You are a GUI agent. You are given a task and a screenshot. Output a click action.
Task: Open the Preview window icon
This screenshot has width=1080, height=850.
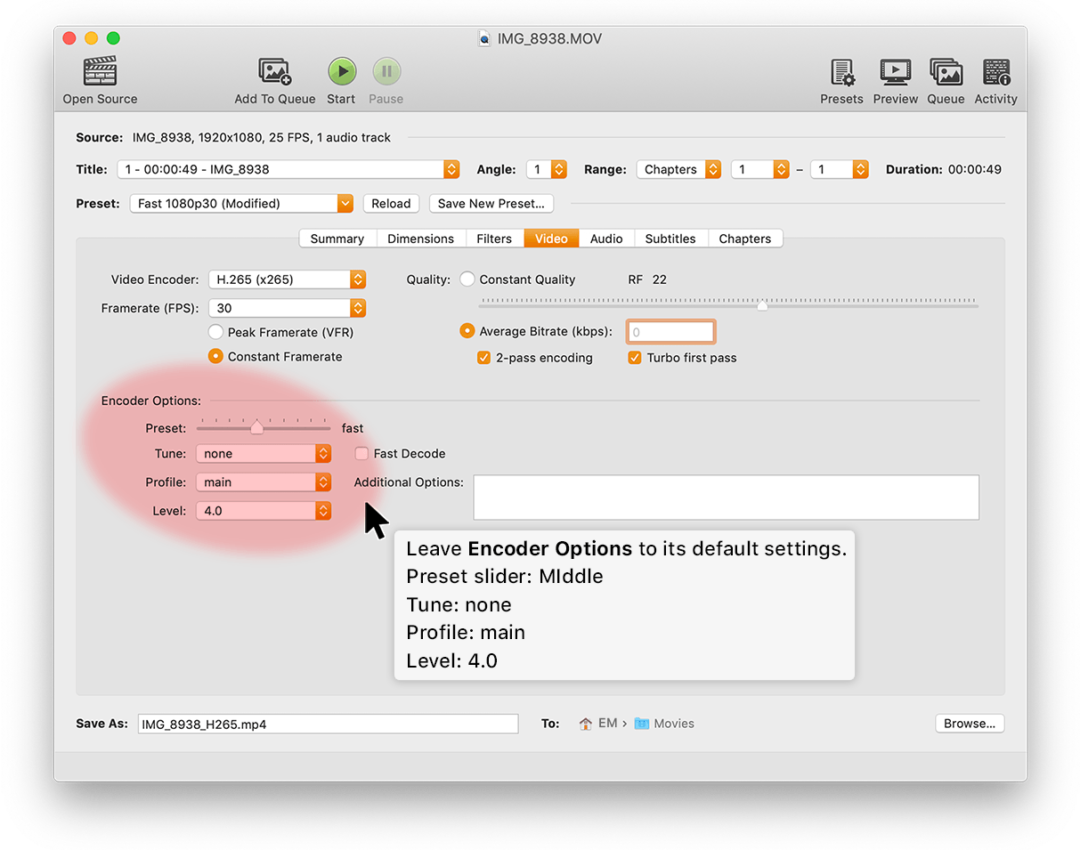pos(895,72)
